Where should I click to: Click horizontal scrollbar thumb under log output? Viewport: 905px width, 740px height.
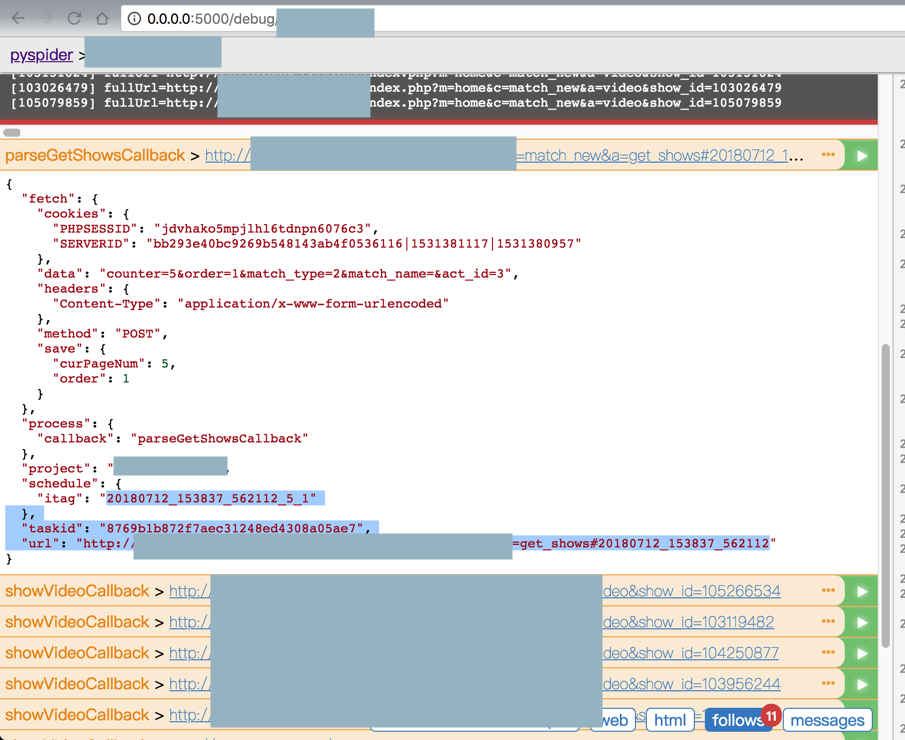12,132
